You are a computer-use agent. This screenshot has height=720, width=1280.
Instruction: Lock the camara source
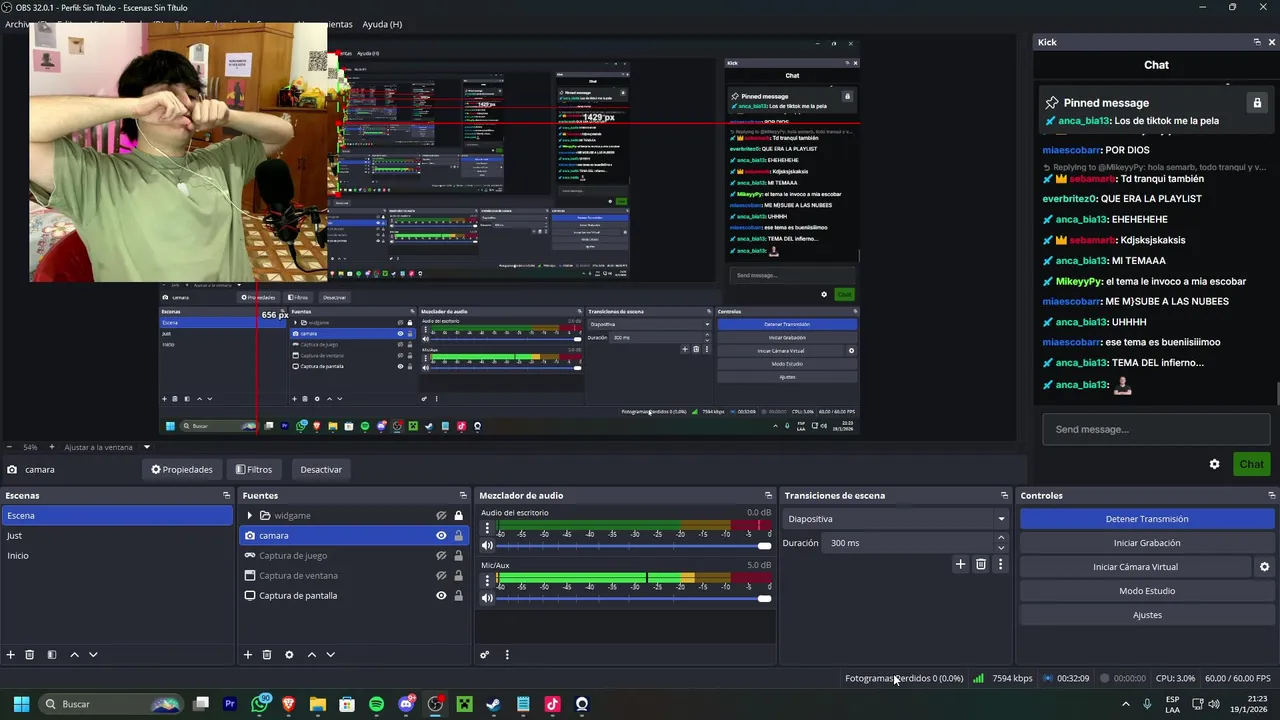tap(459, 536)
